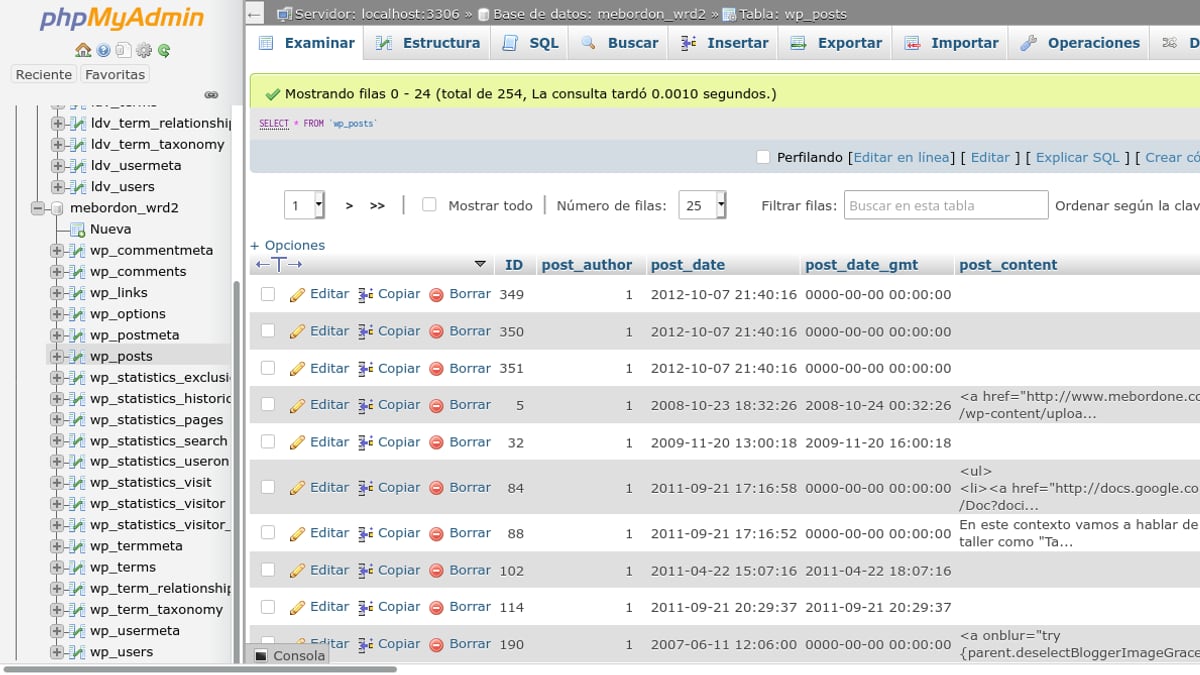This screenshot has height=675, width=1200.
Task: Click pencil edit icon for row ID 5
Action: (297, 405)
